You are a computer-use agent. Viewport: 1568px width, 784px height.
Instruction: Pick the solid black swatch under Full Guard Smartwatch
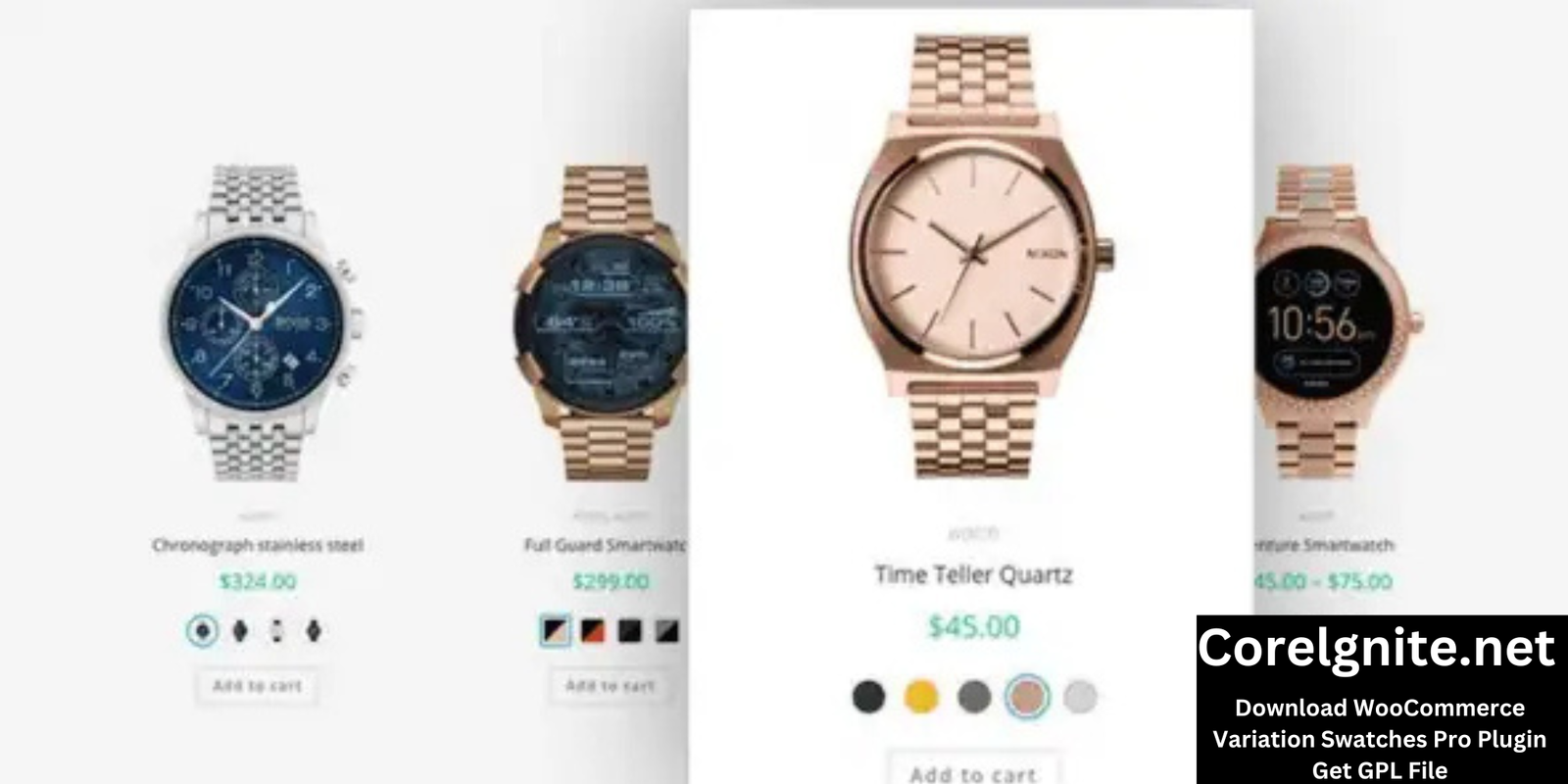630,630
